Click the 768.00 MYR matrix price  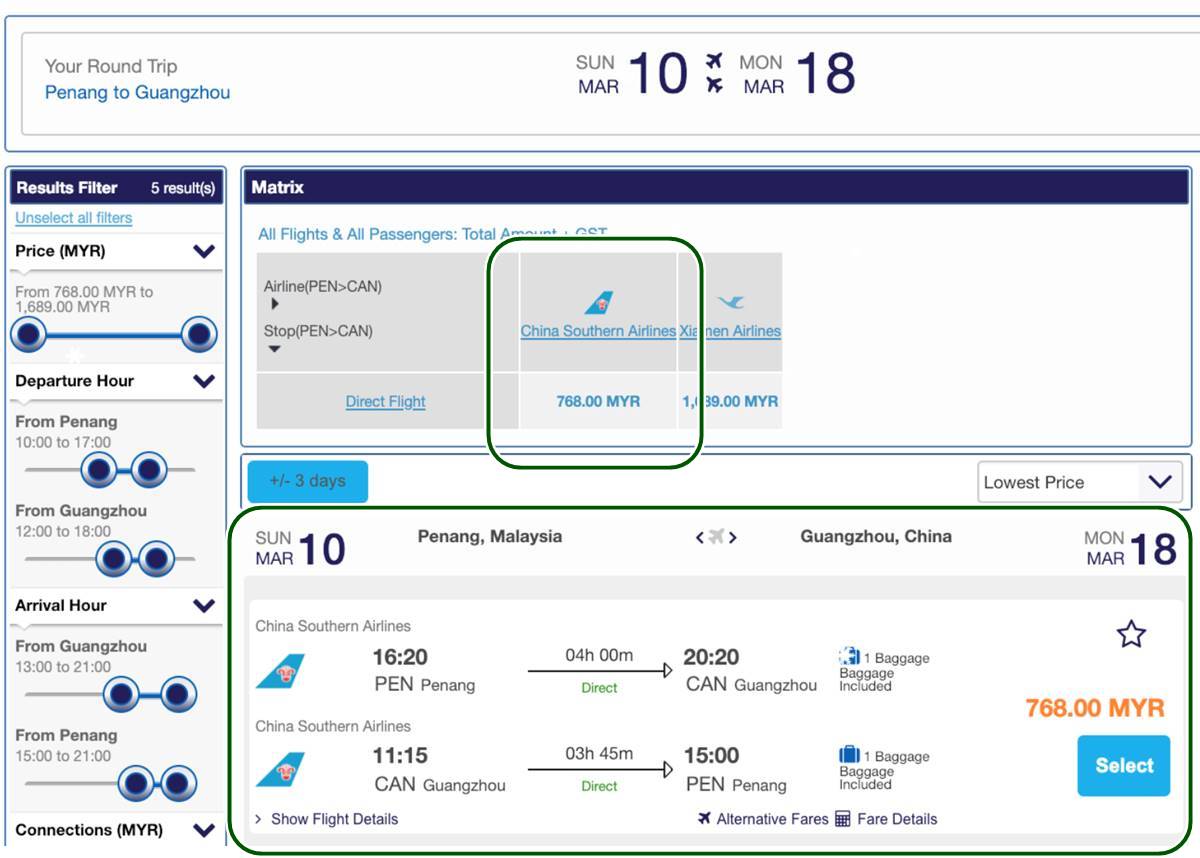pos(598,401)
